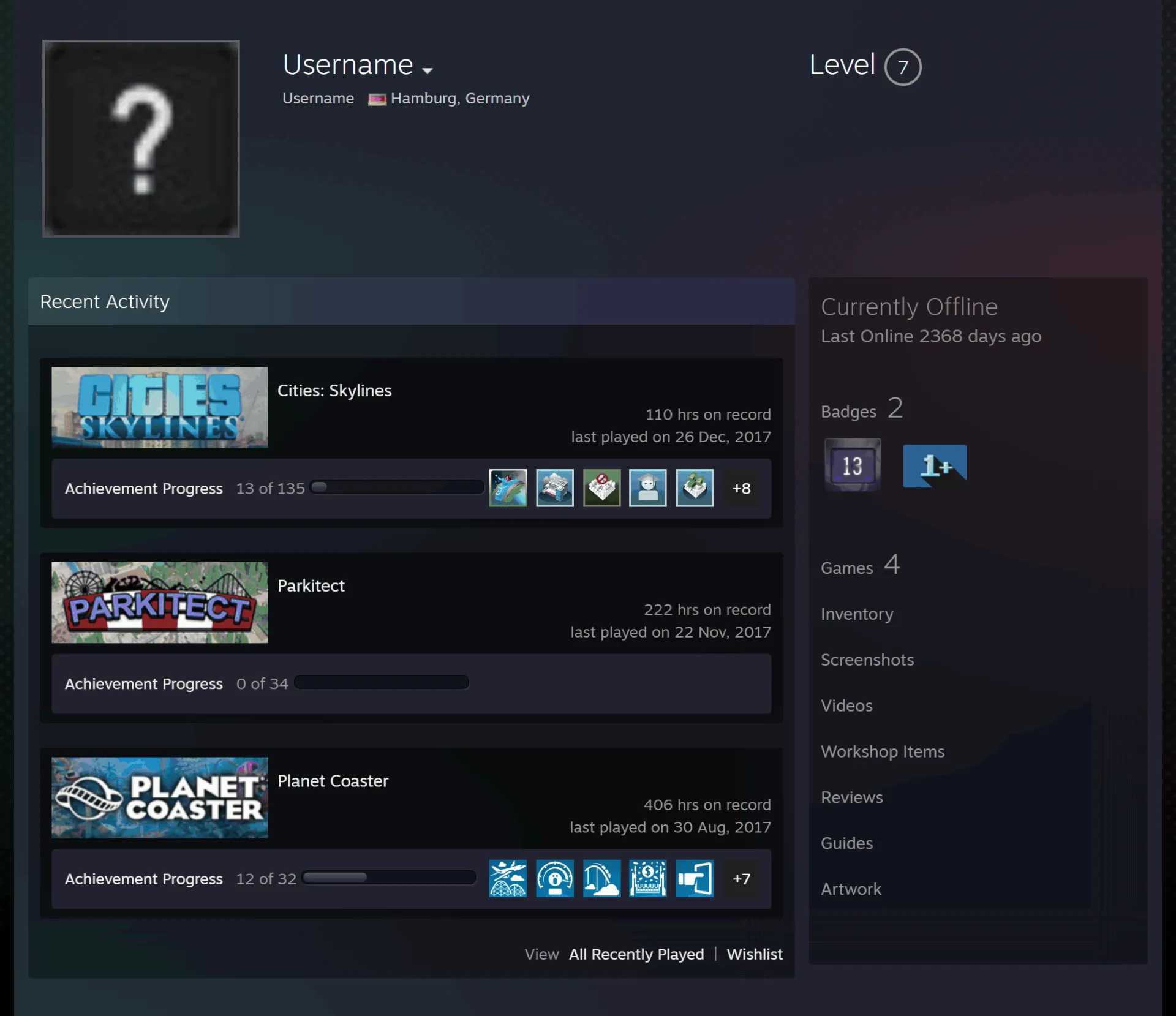1176x1016 pixels.
Task: Select Planet Coaster ride cloud achievement icon
Action: tap(601, 878)
